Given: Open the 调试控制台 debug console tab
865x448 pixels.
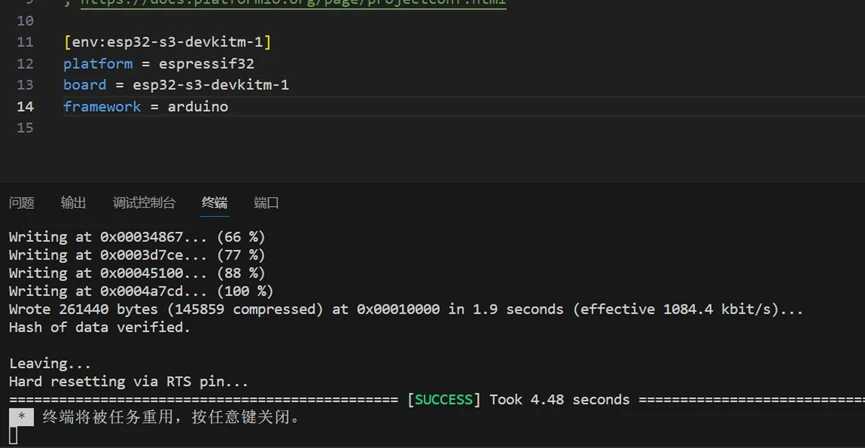Looking at the screenshot, I should tap(144, 203).
